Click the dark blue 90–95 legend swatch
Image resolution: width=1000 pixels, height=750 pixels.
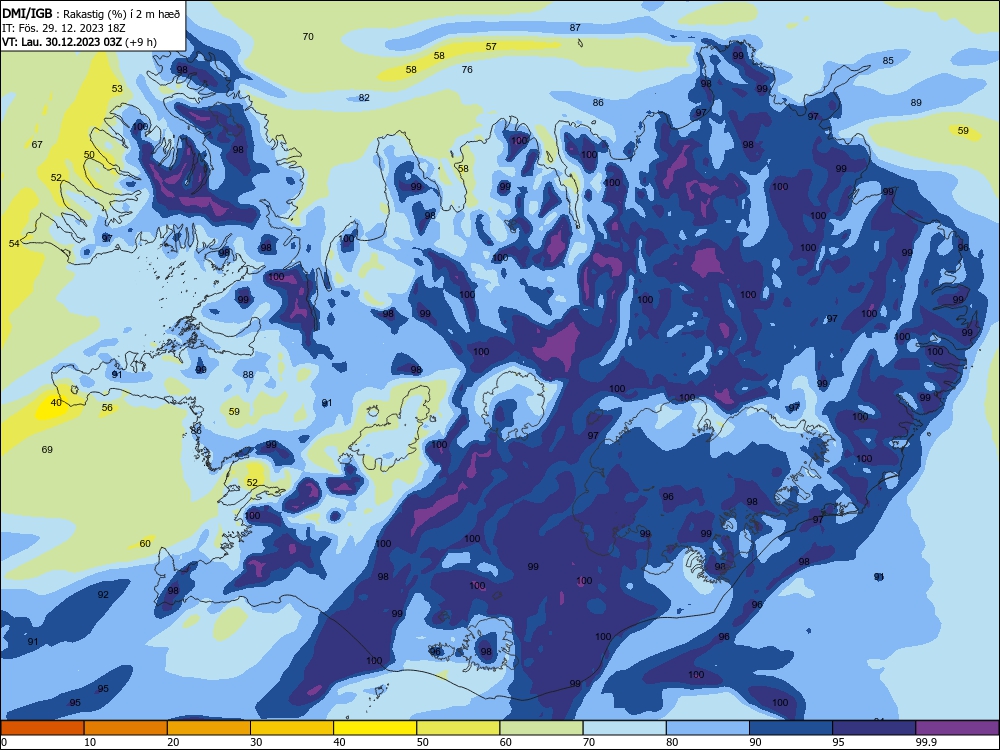click(791, 728)
